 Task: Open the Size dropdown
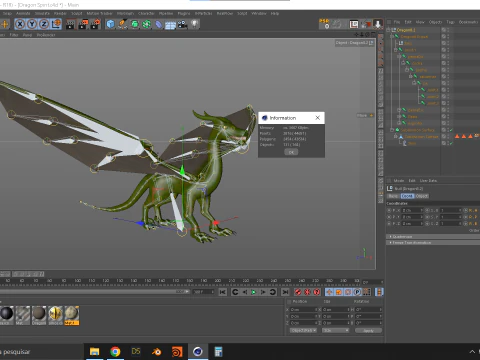tap(335, 330)
